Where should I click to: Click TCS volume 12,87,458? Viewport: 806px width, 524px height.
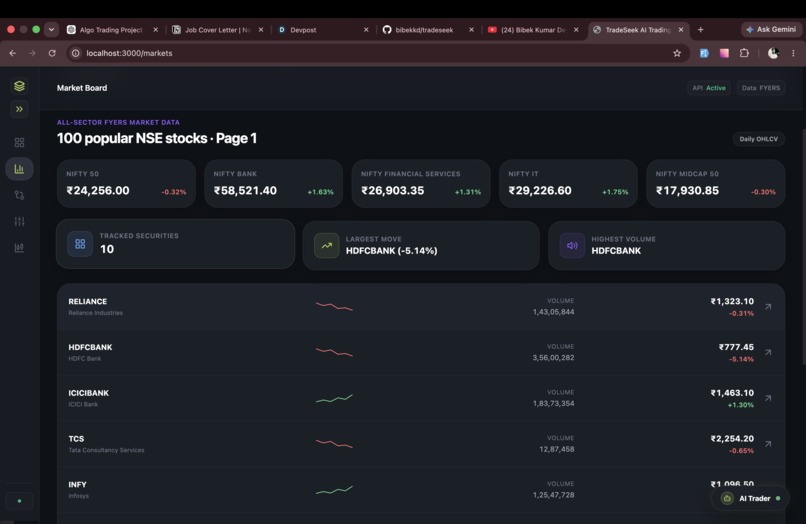557,449
